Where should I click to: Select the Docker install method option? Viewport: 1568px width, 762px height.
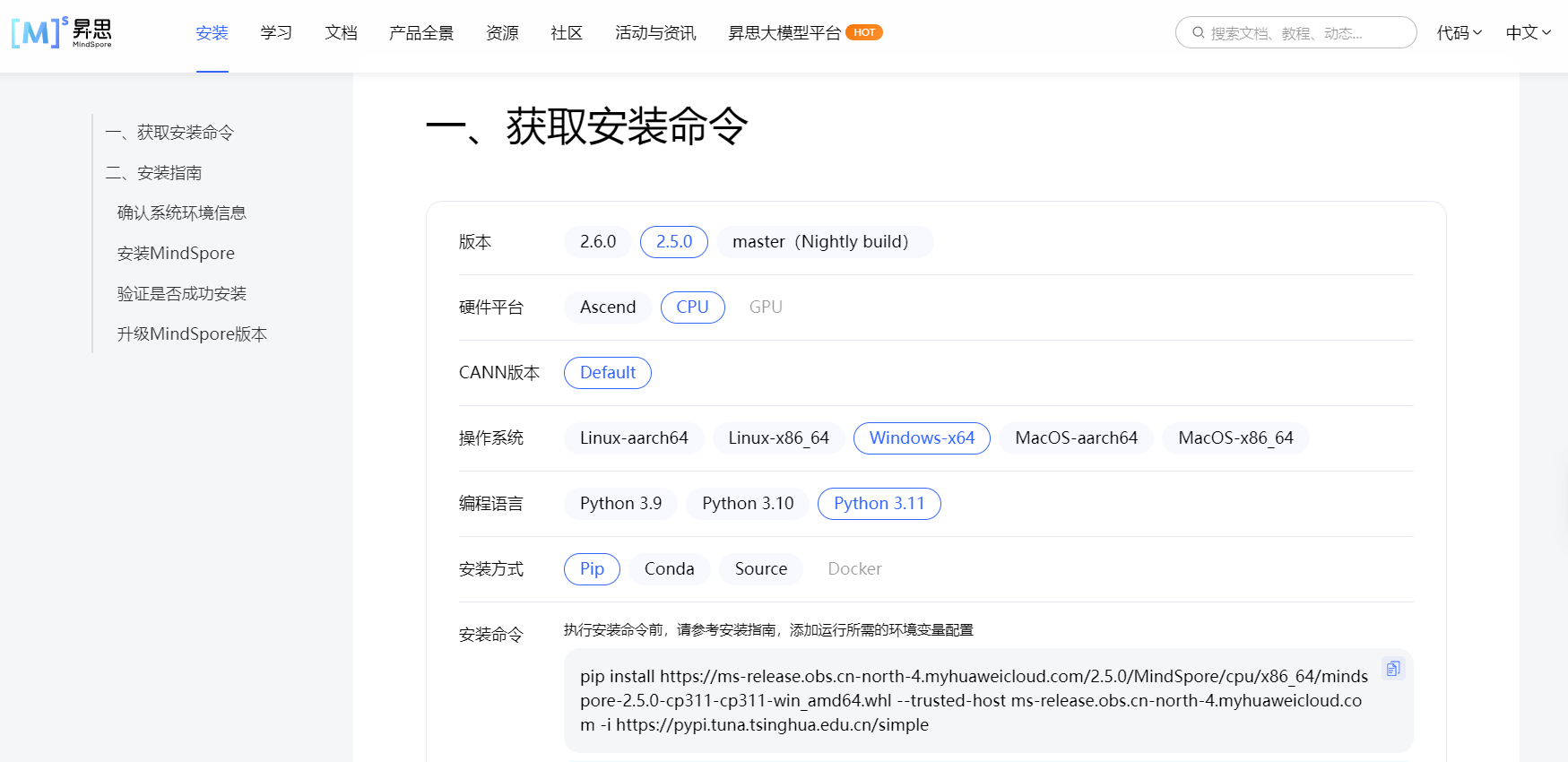[x=855, y=569]
